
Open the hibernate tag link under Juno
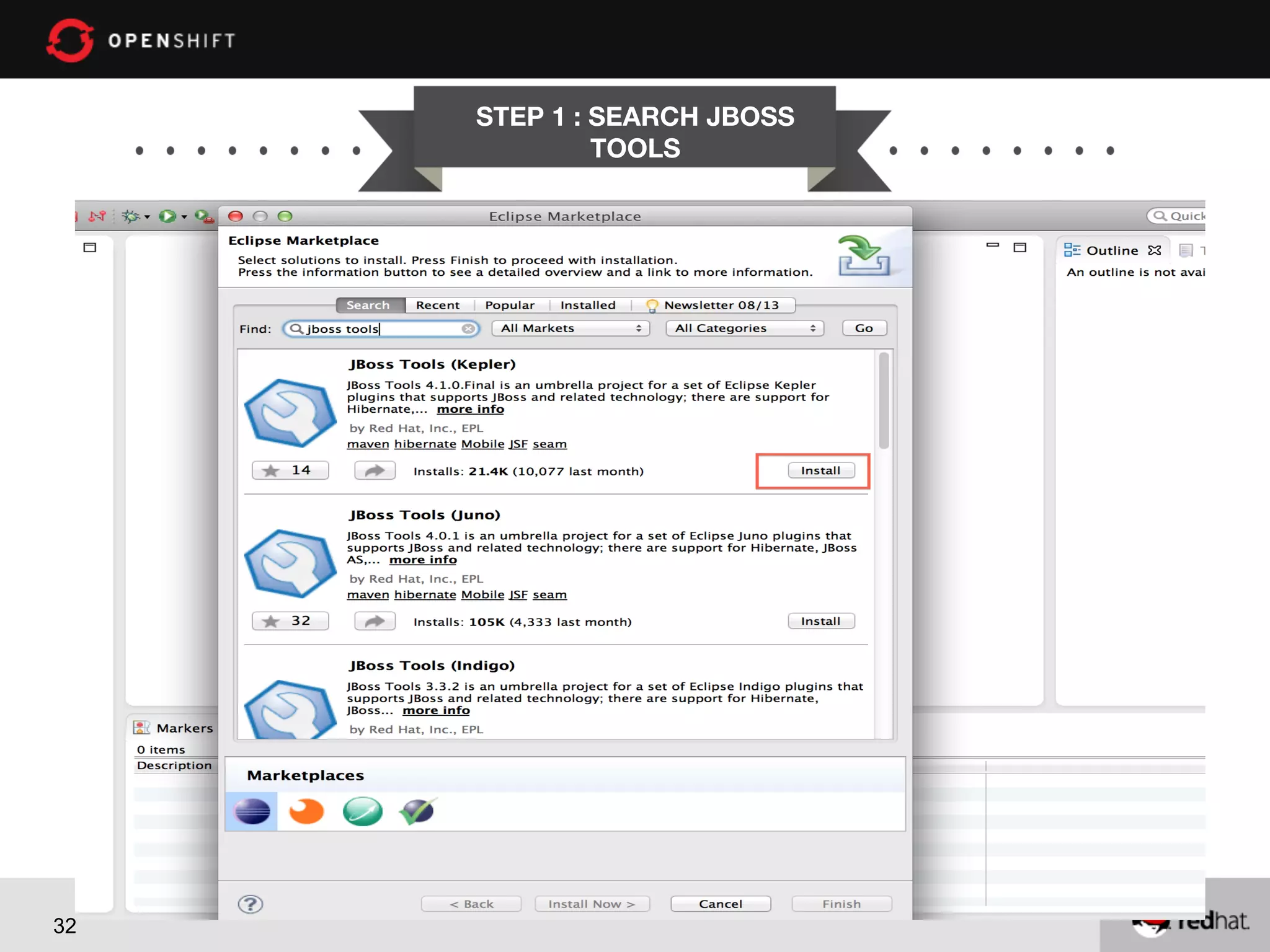(x=425, y=594)
